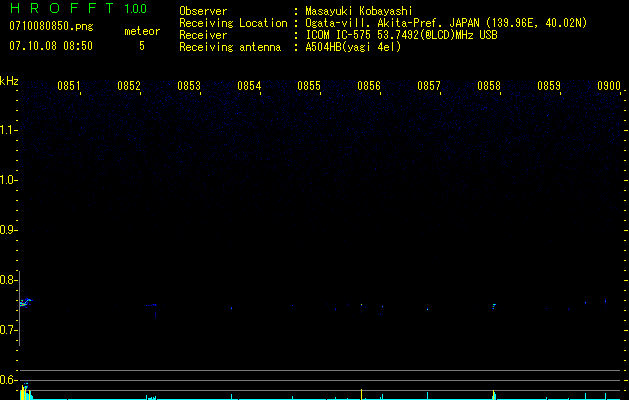Image resolution: width=629 pixels, height=400 pixels.
Task: Click the meteor count value 5
Action: [142, 46]
